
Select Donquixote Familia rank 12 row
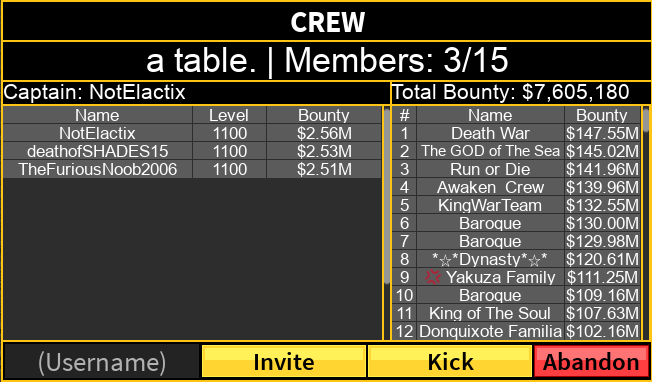pyautogui.click(x=516, y=331)
